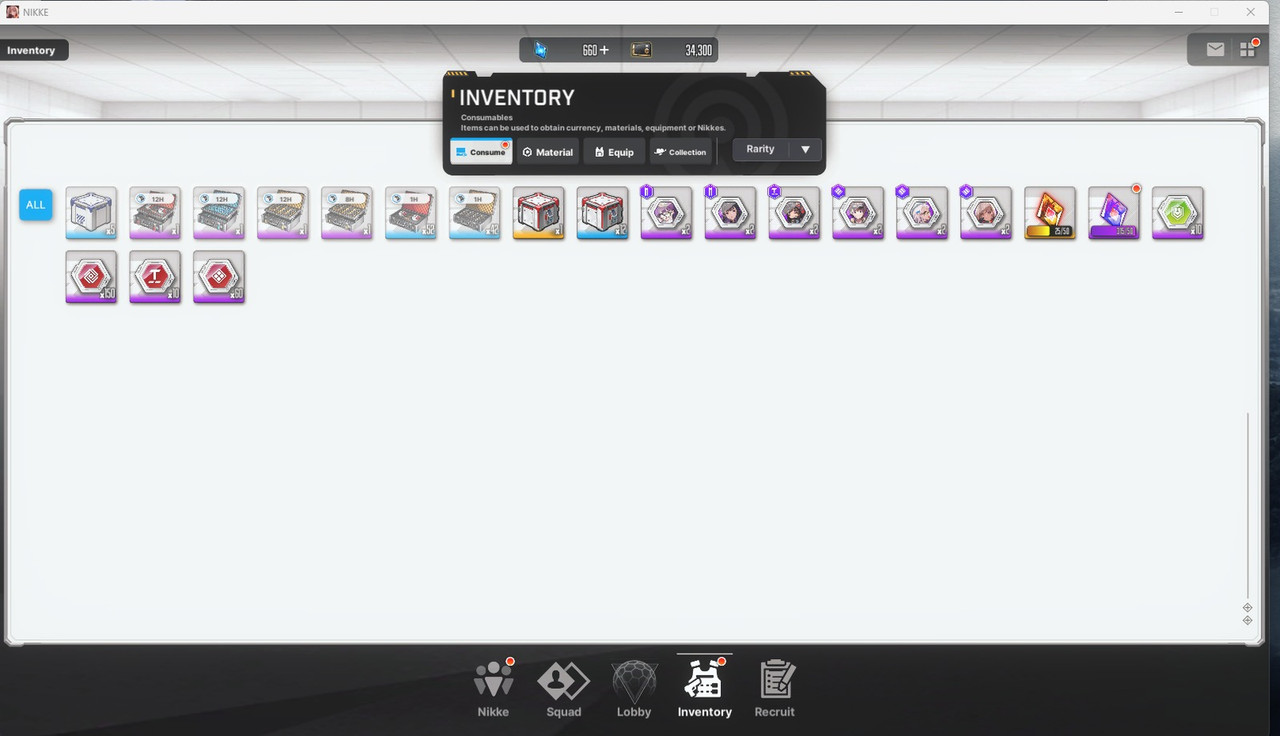Select the red 12H resource chest

(x=155, y=213)
